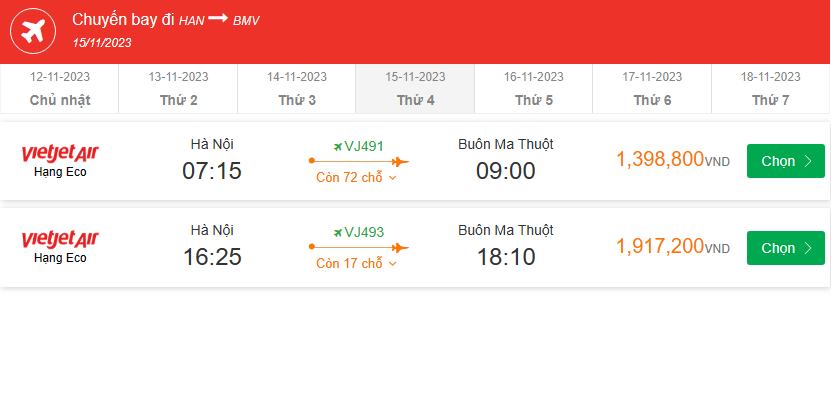Select the 18-11-2023 Thứ 7 date tab
Screen dimensions: 831x417
(770, 88)
